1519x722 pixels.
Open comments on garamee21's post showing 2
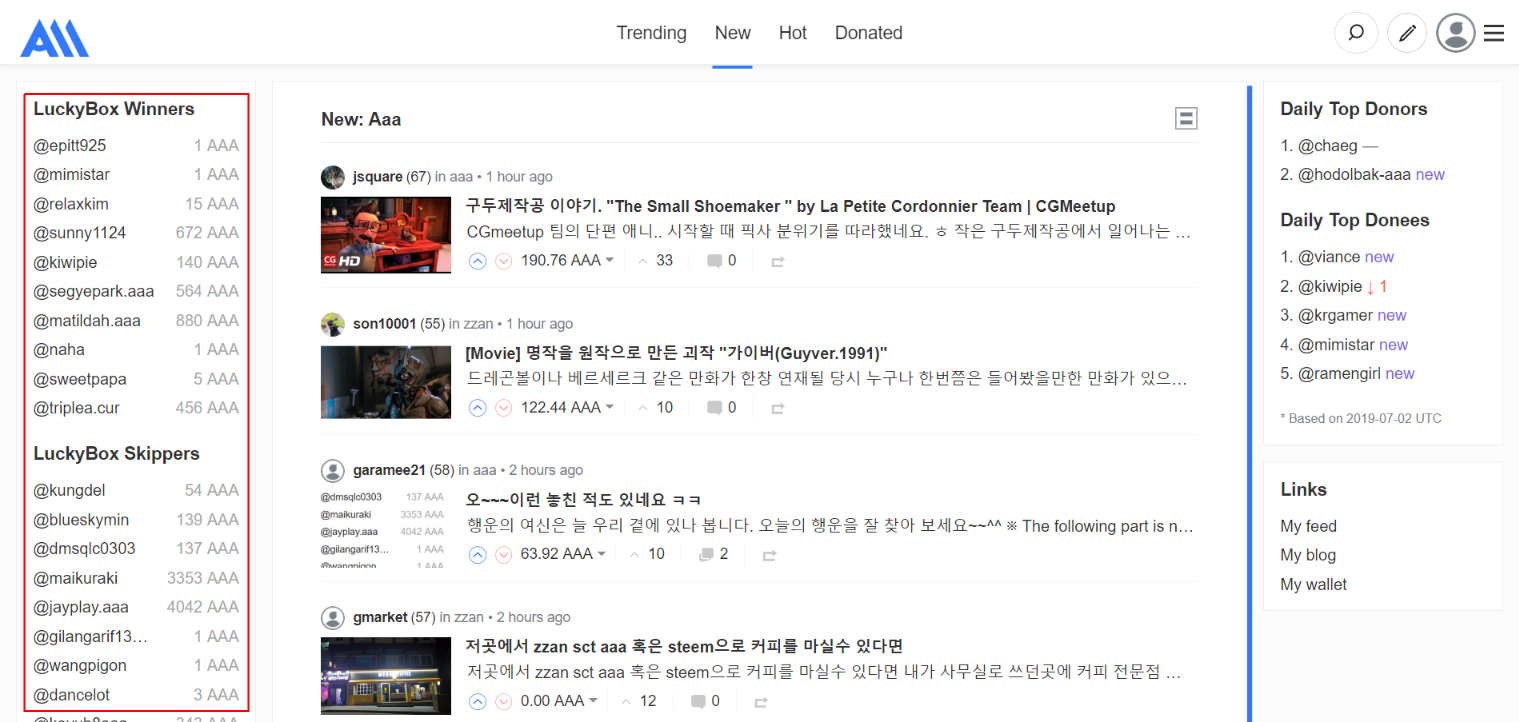click(x=706, y=554)
